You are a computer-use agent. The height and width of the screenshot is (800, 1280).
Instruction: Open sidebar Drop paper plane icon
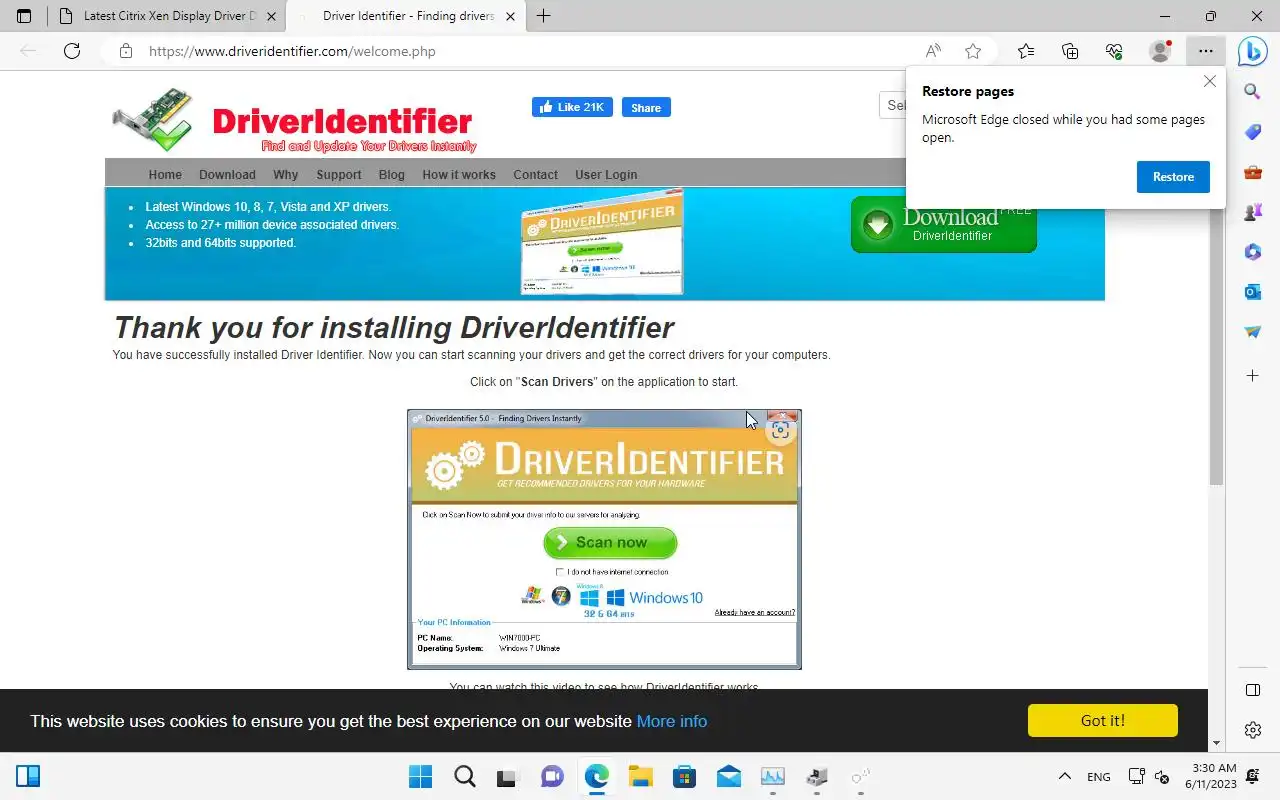tap(1253, 332)
